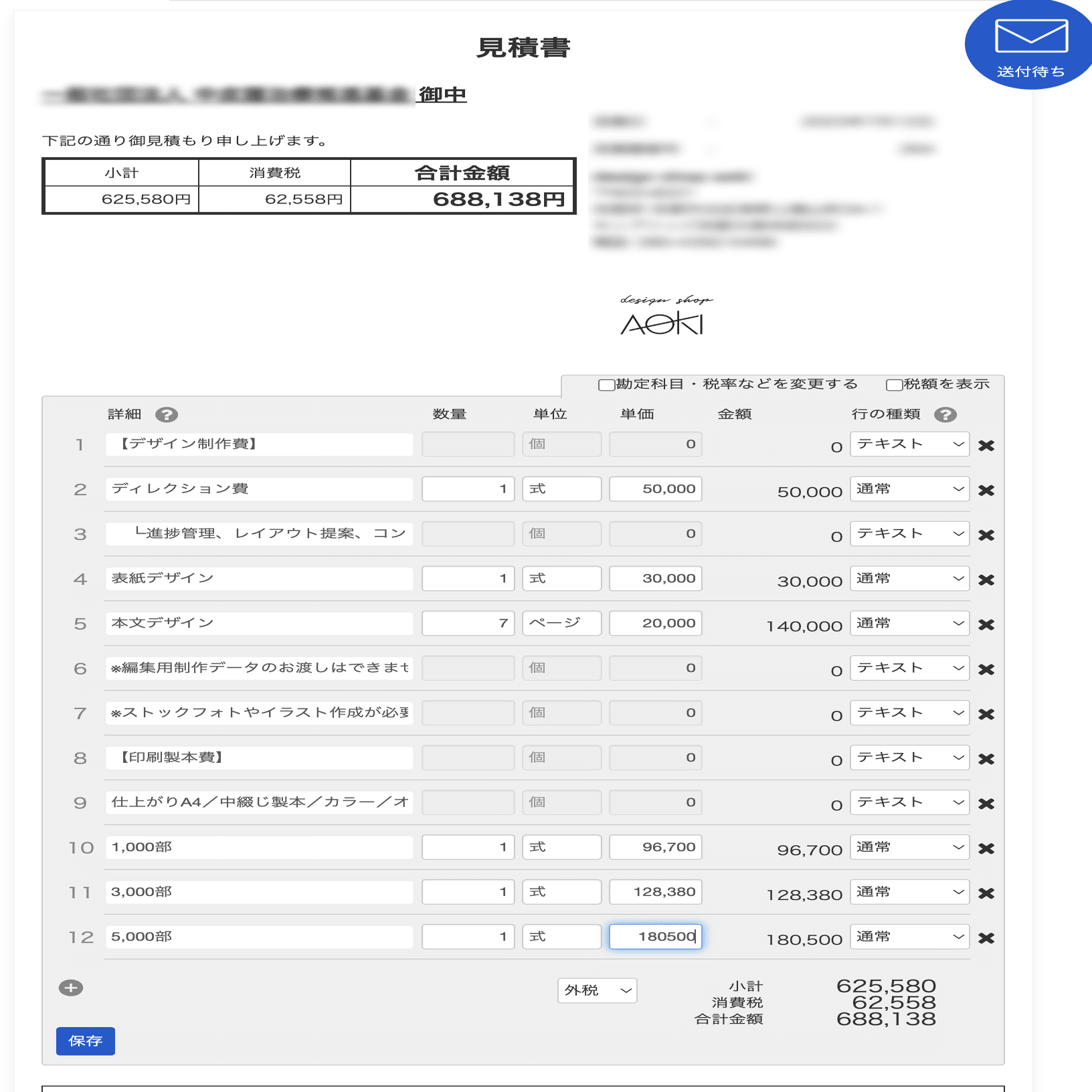Image resolution: width=1092 pixels, height=1092 pixels.
Task: Delete the 本文デザイン row using X icon
Action: [986, 623]
